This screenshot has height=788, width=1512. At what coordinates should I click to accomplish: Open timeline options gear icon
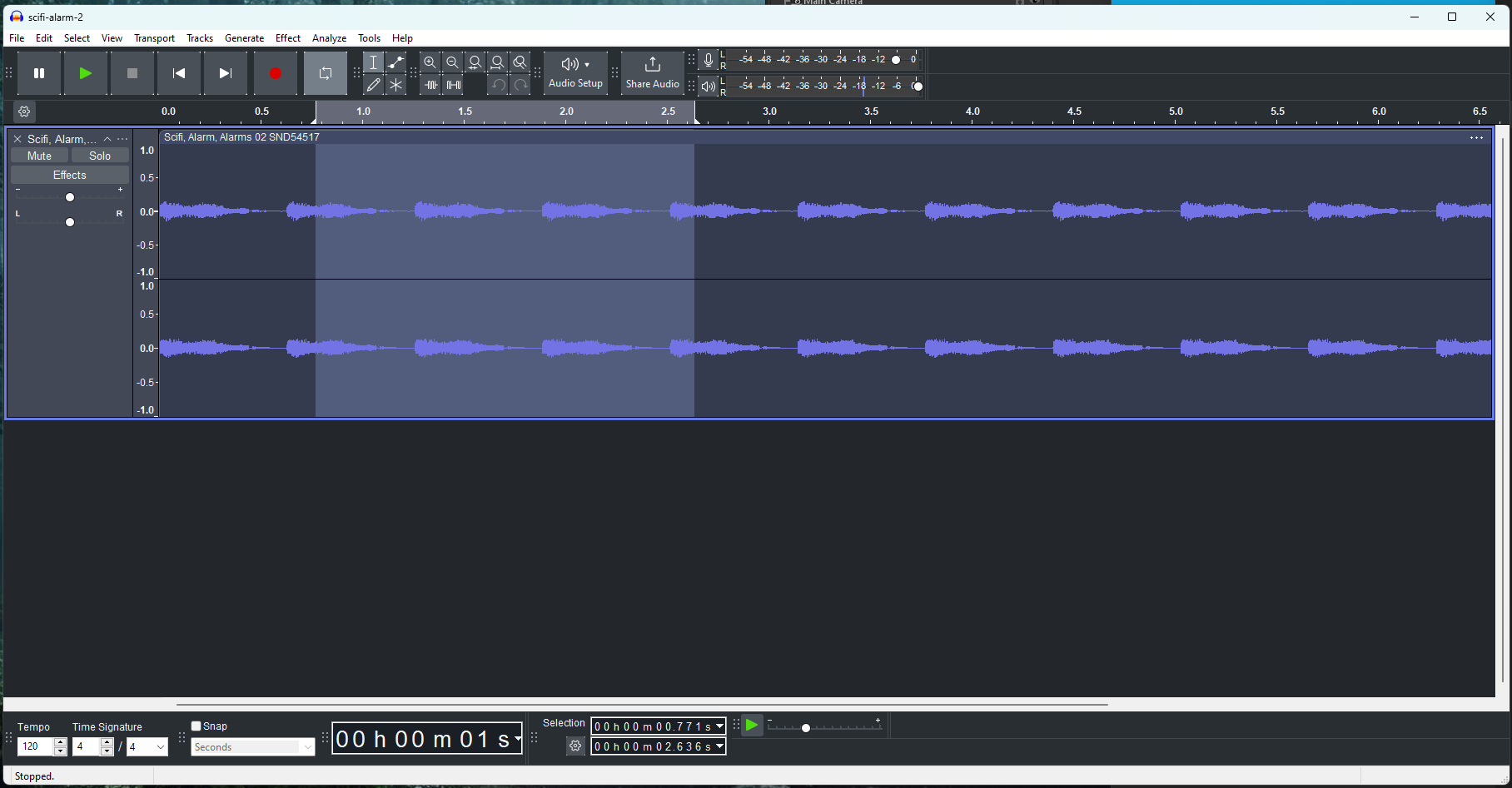[x=24, y=112]
